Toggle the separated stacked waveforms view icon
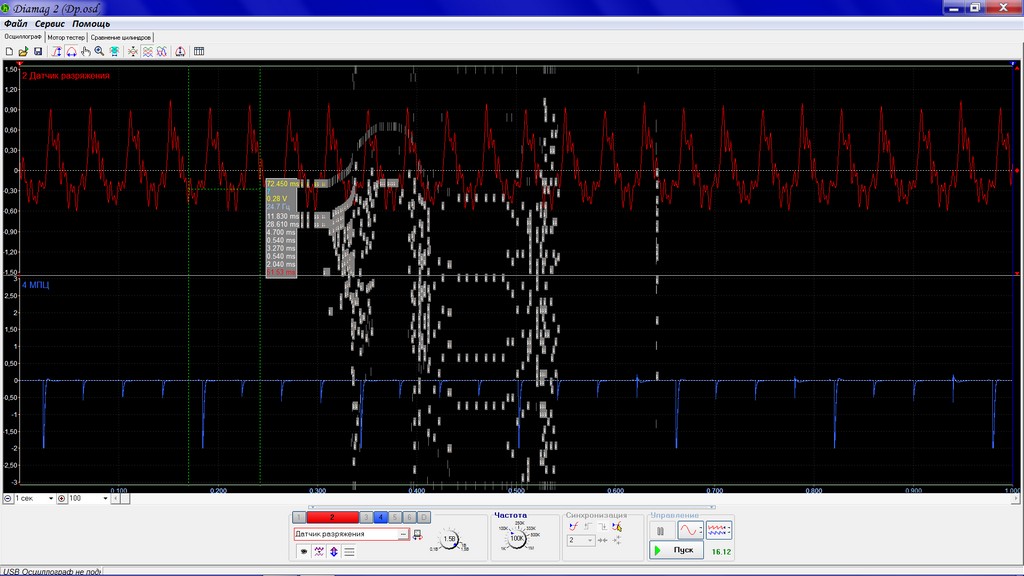The width and height of the screenshot is (1024, 576). click(x=148, y=52)
